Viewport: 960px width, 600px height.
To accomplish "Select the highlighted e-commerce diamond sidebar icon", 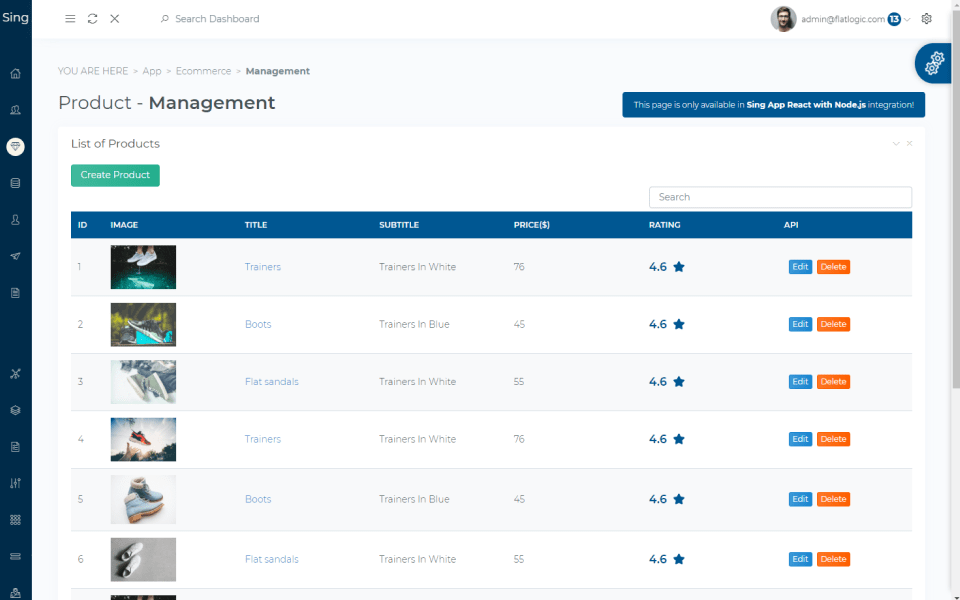I will 15,147.
